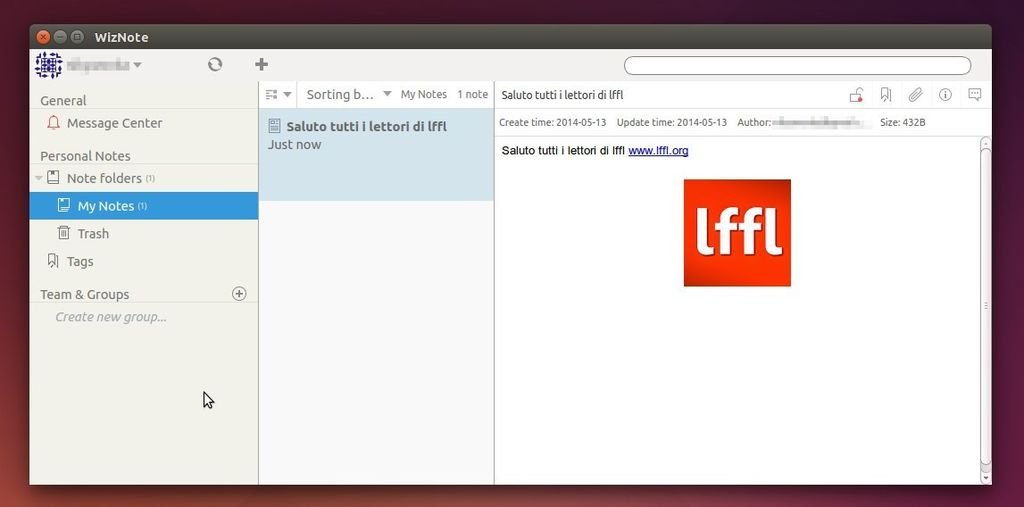
Task: Click the 'My Notes' label in list header
Action: 424,95
